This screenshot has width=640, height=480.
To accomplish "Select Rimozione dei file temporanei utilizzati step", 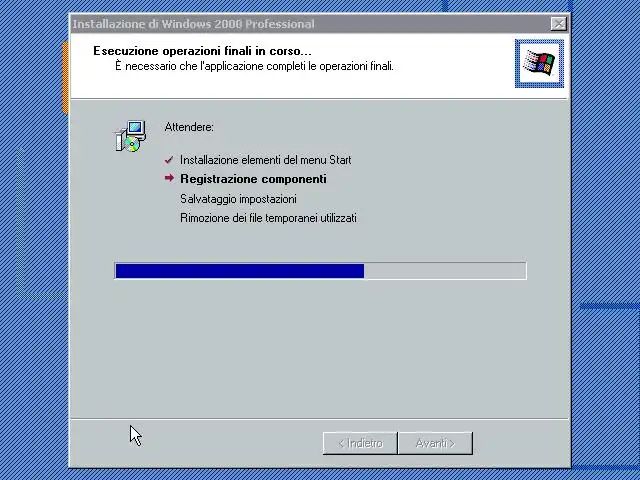I will [268, 218].
